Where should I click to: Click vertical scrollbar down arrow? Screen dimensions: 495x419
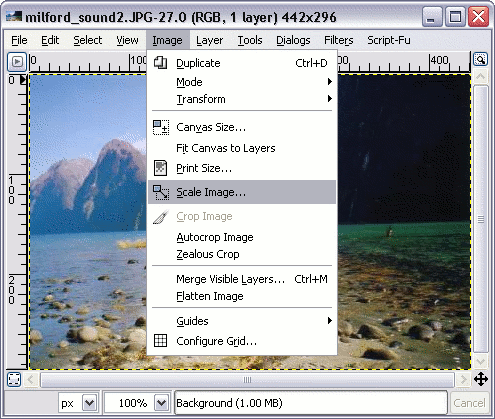pyautogui.click(x=481, y=362)
